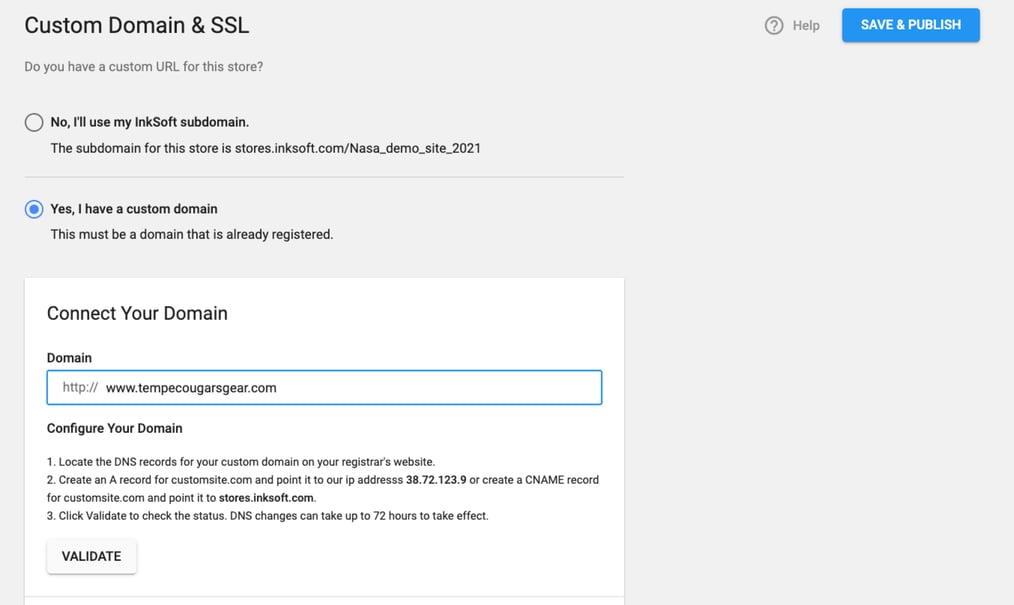The image size is (1014, 605).
Task: Click the subdomain URL ending Nasa_demo_site_2021
Action: click(358, 148)
